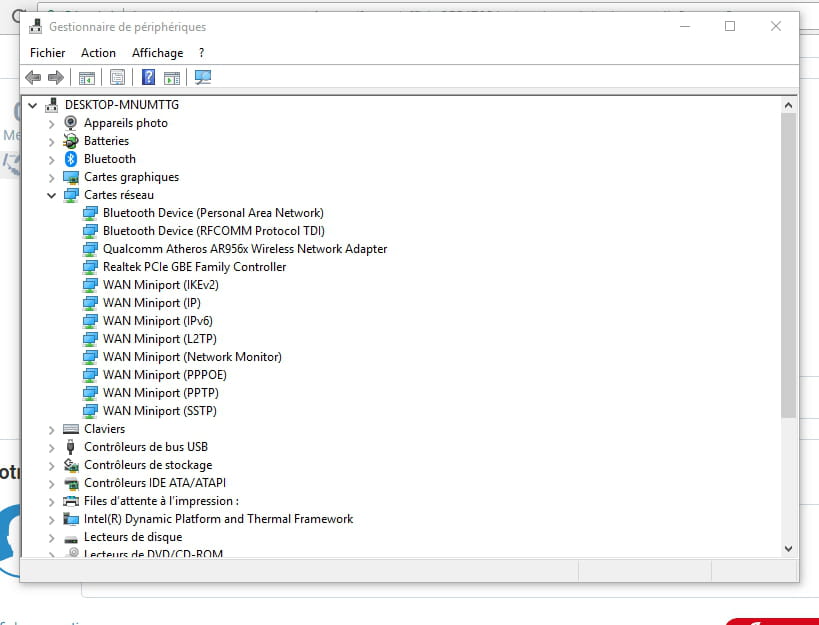Click the blue Bluetooth category icon
The width and height of the screenshot is (819, 625).
pyautogui.click(x=71, y=159)
